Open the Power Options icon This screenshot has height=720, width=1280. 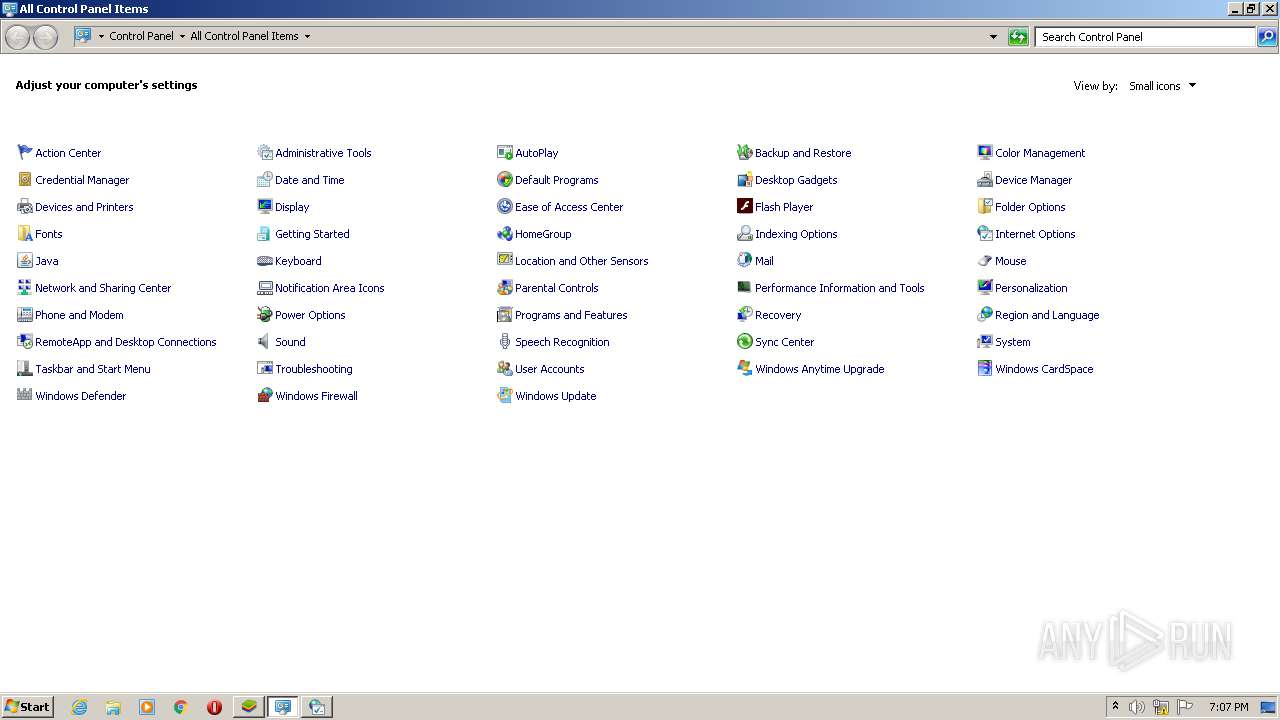[265, 314]
